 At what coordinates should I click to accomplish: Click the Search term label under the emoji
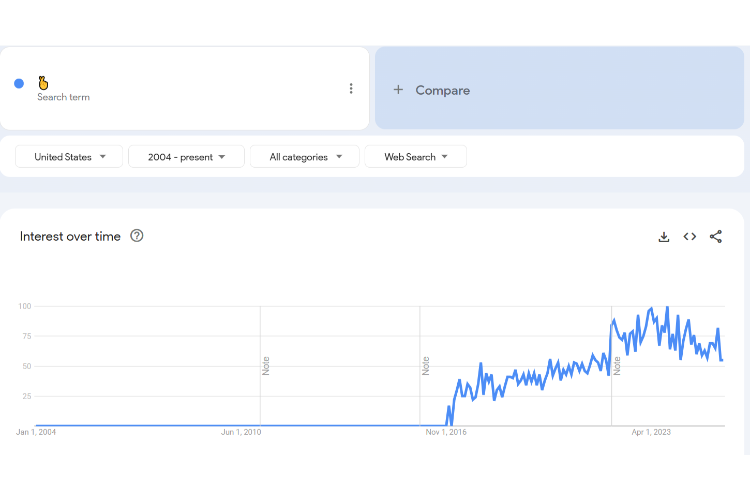[x=63, y=98]
